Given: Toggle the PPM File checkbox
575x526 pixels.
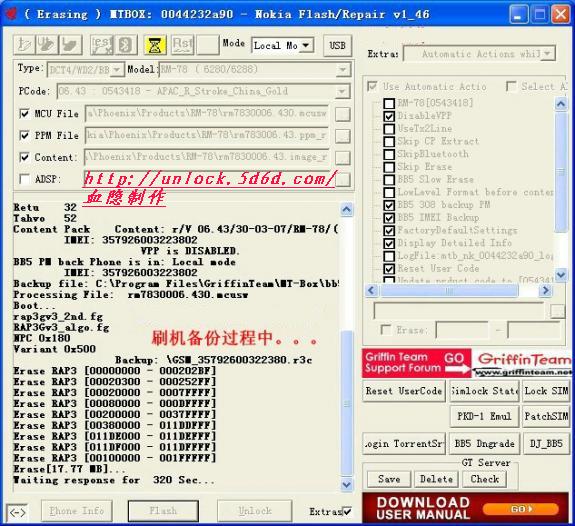Looking at the screenshot, I should [x=24, y=136].
